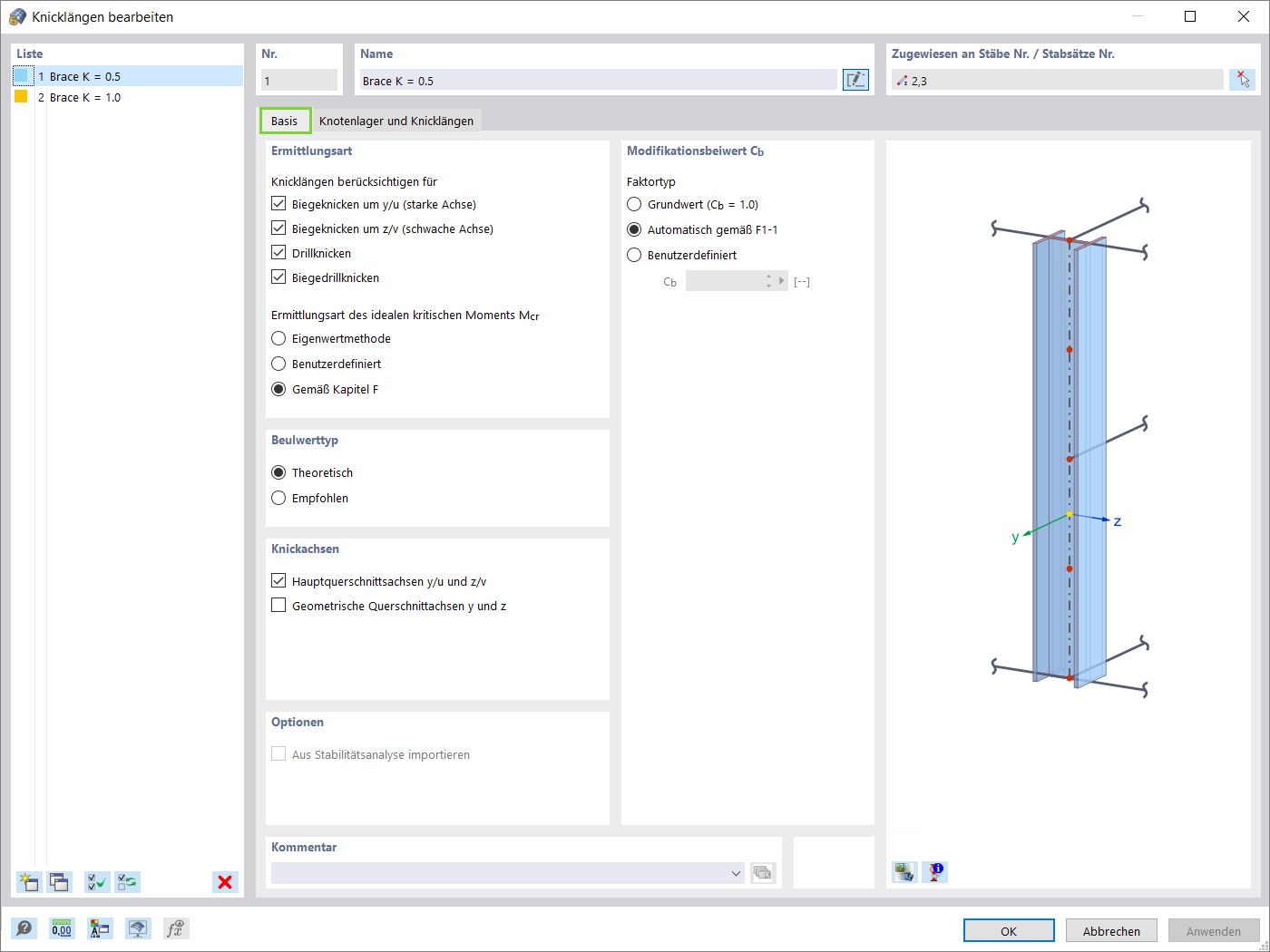Enable Geometrische Querschnittachsen y und z
Screen dimensions: 1270x952
278,605
